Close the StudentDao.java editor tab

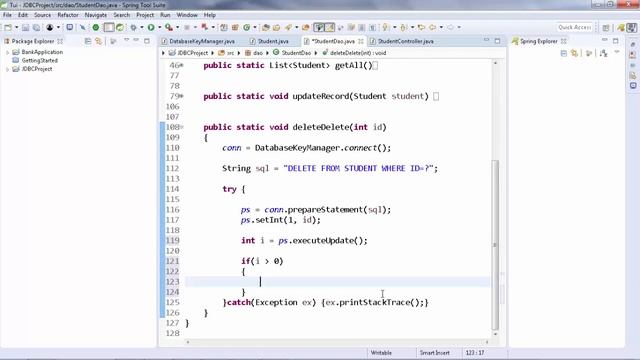(x=361, y=41)
